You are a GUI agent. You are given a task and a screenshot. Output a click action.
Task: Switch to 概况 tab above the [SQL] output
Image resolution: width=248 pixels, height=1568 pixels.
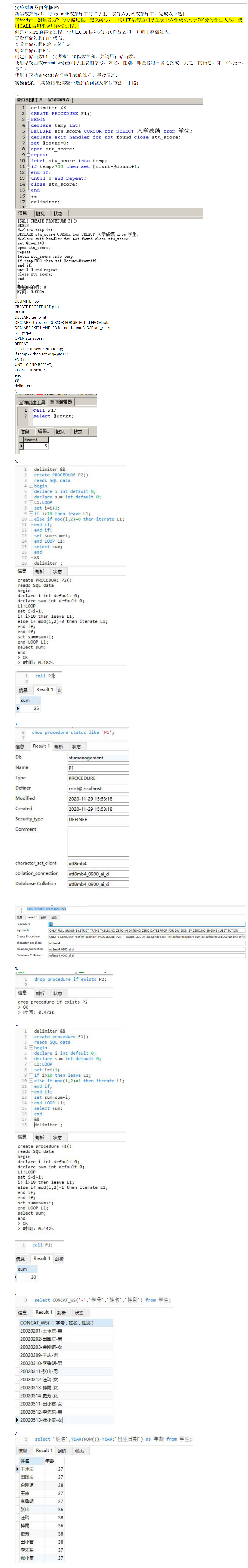click(41, 214)
